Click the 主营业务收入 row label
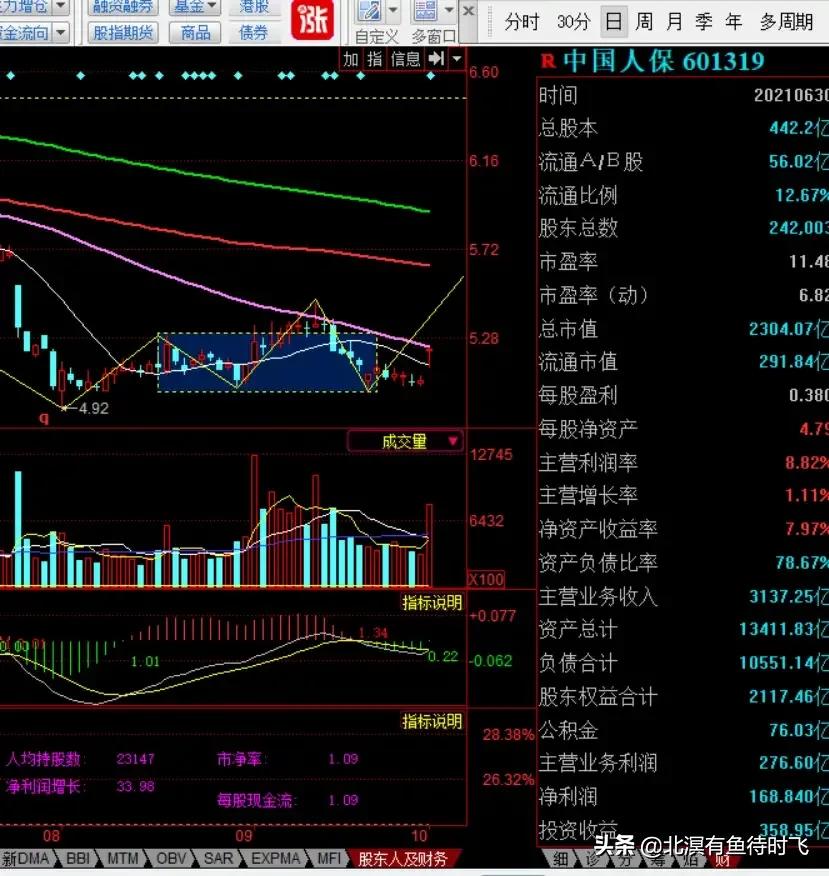Image resolution: width=829 pixels, height=876 pixels. [598, 596]
